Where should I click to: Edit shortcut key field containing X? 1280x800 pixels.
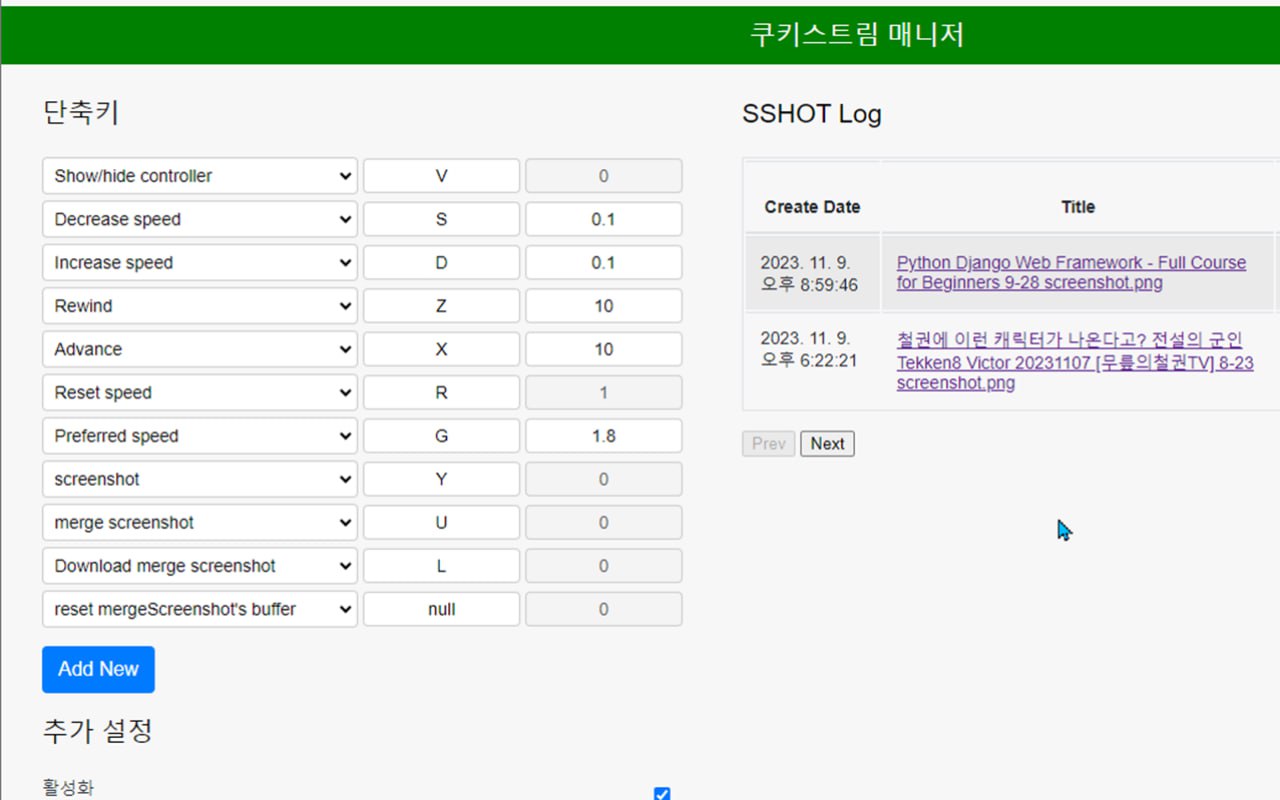pyautogui.click(x=441, y=349)
